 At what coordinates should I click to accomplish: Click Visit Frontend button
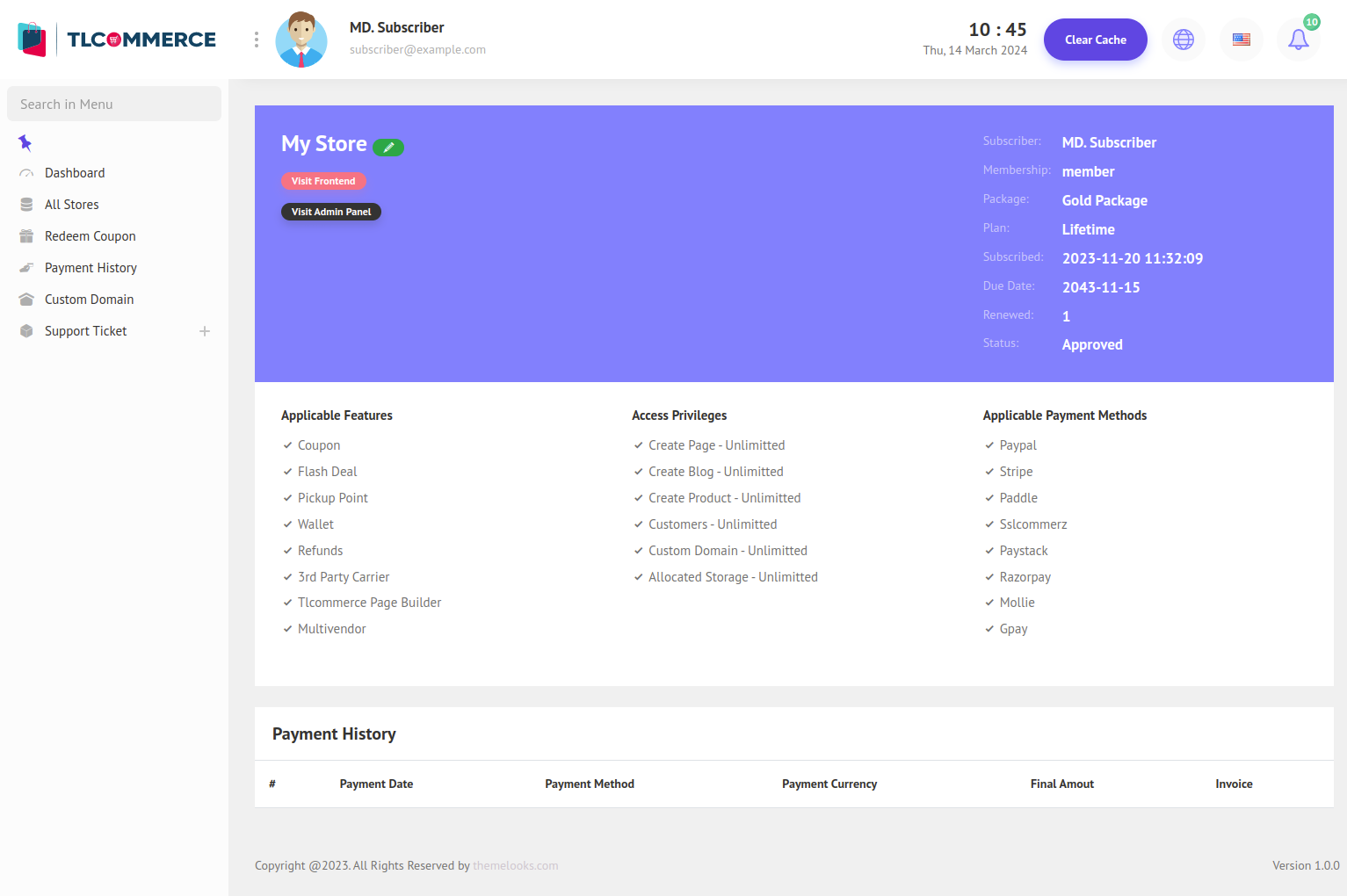point(323,181)
